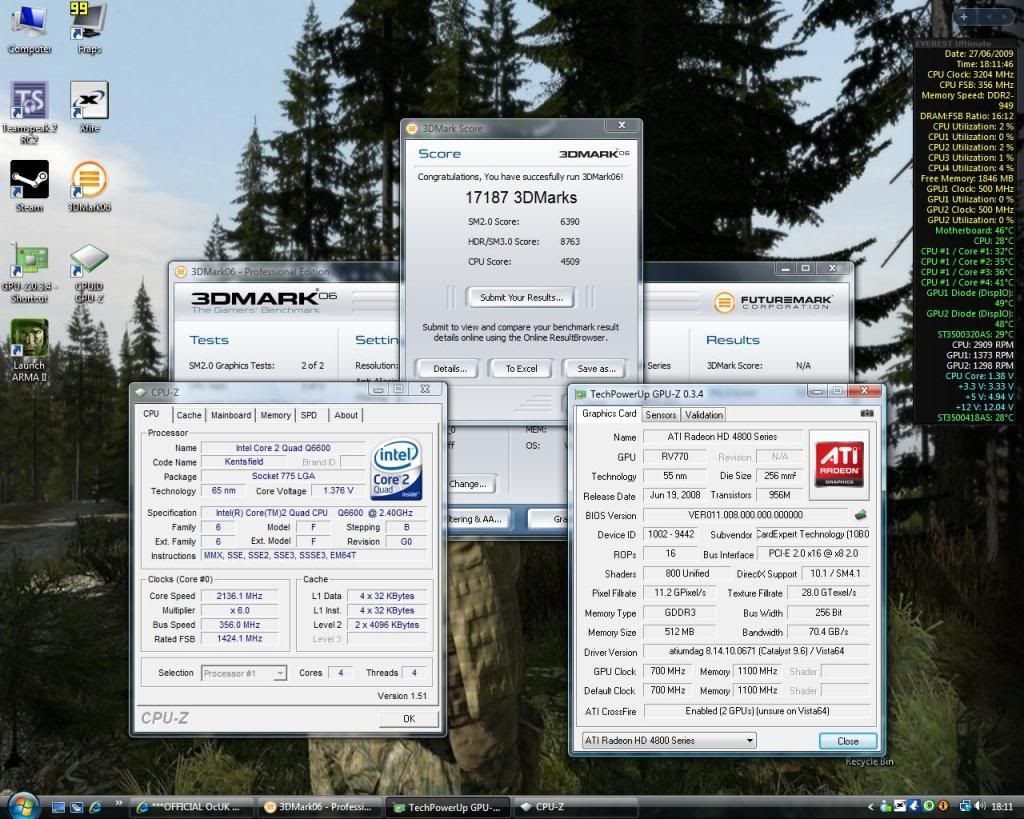Open the volume icon in system tray
This screenshot has width=1024, height=819.
980,807
